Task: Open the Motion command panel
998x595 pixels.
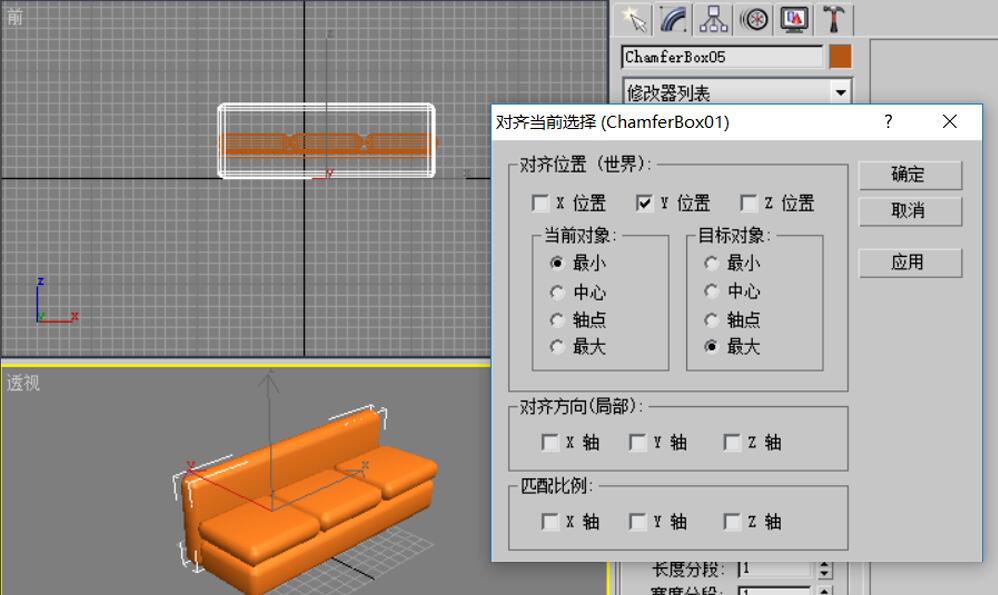Action: pyautogui.click(x=753, y=18)
